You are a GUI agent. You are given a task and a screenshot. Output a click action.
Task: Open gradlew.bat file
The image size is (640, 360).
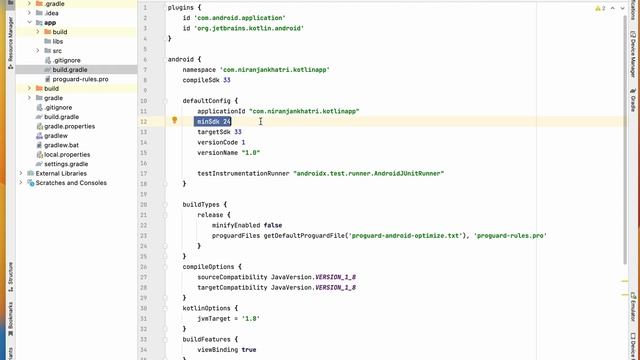pos(62,145)
